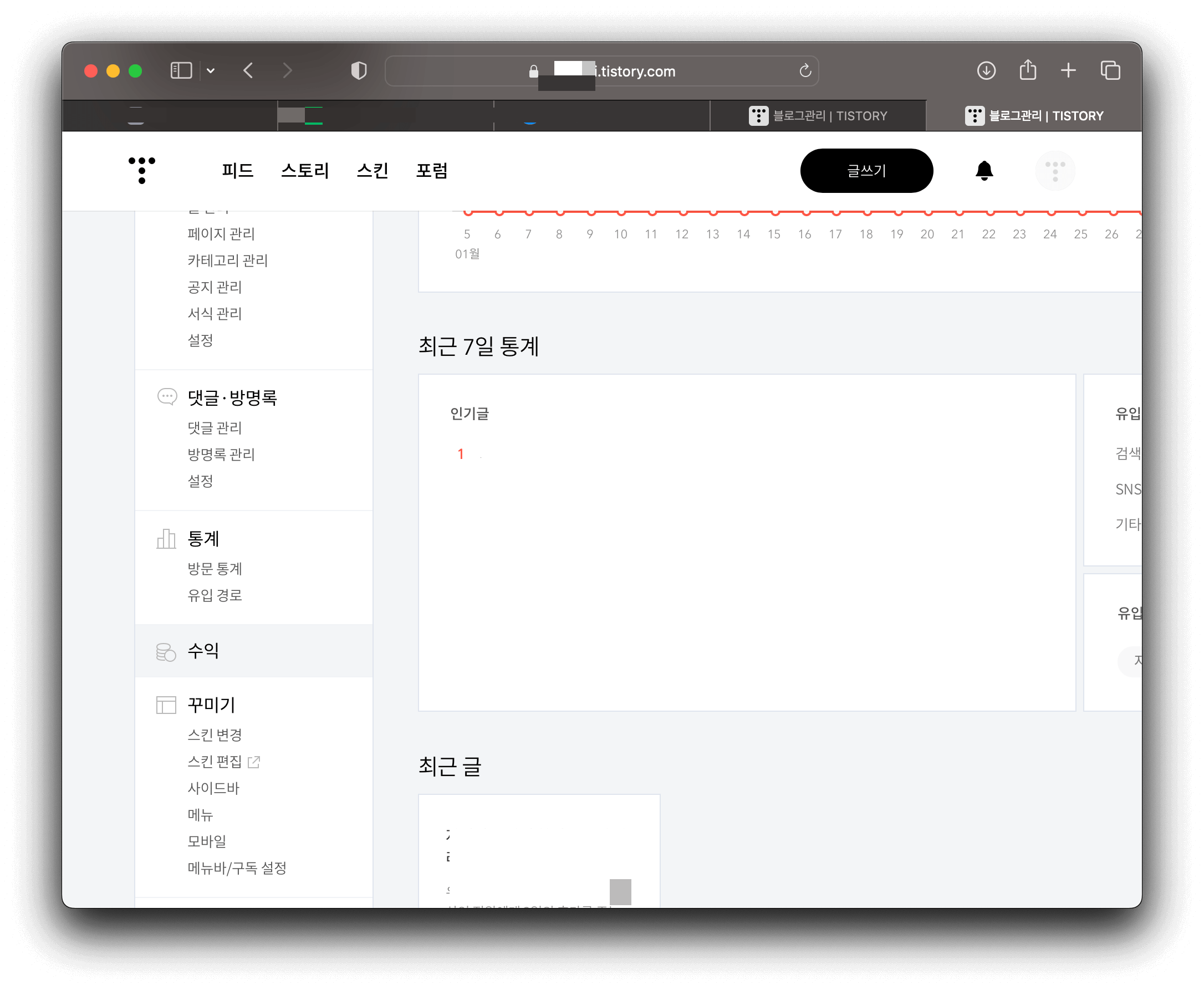Screen dimensions: 1204x990
Task: Show the tab overview icon
Action: 1110,71
